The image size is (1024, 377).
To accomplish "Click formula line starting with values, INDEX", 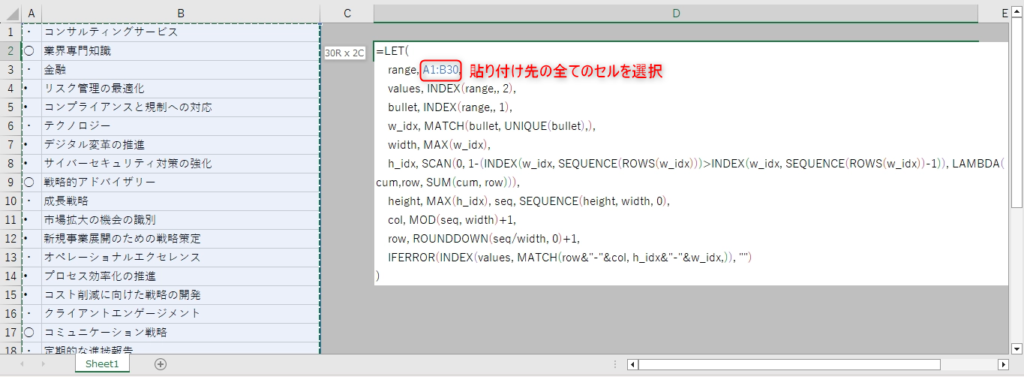I will pyautogui.click(x=451, y=88).
